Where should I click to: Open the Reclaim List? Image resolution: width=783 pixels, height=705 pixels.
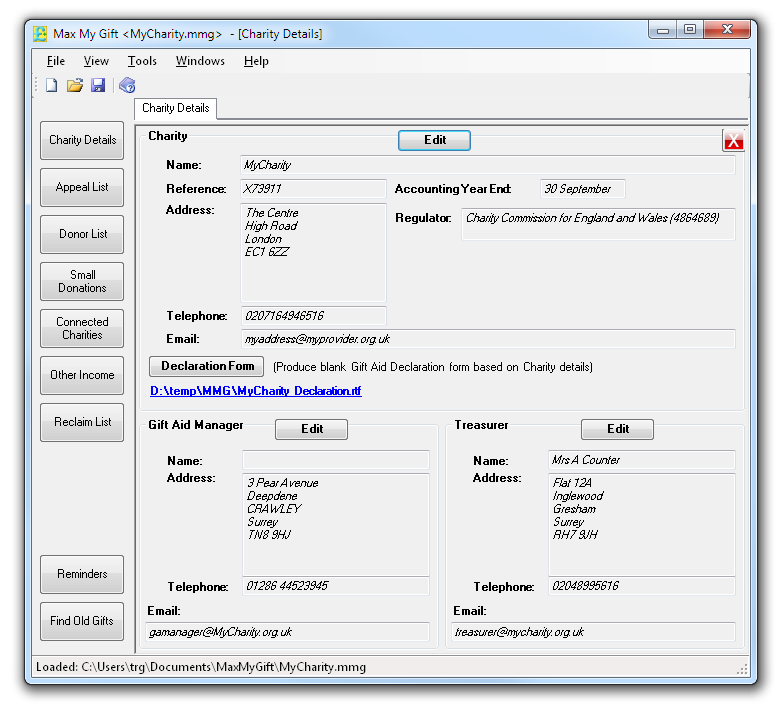(82, 422)
